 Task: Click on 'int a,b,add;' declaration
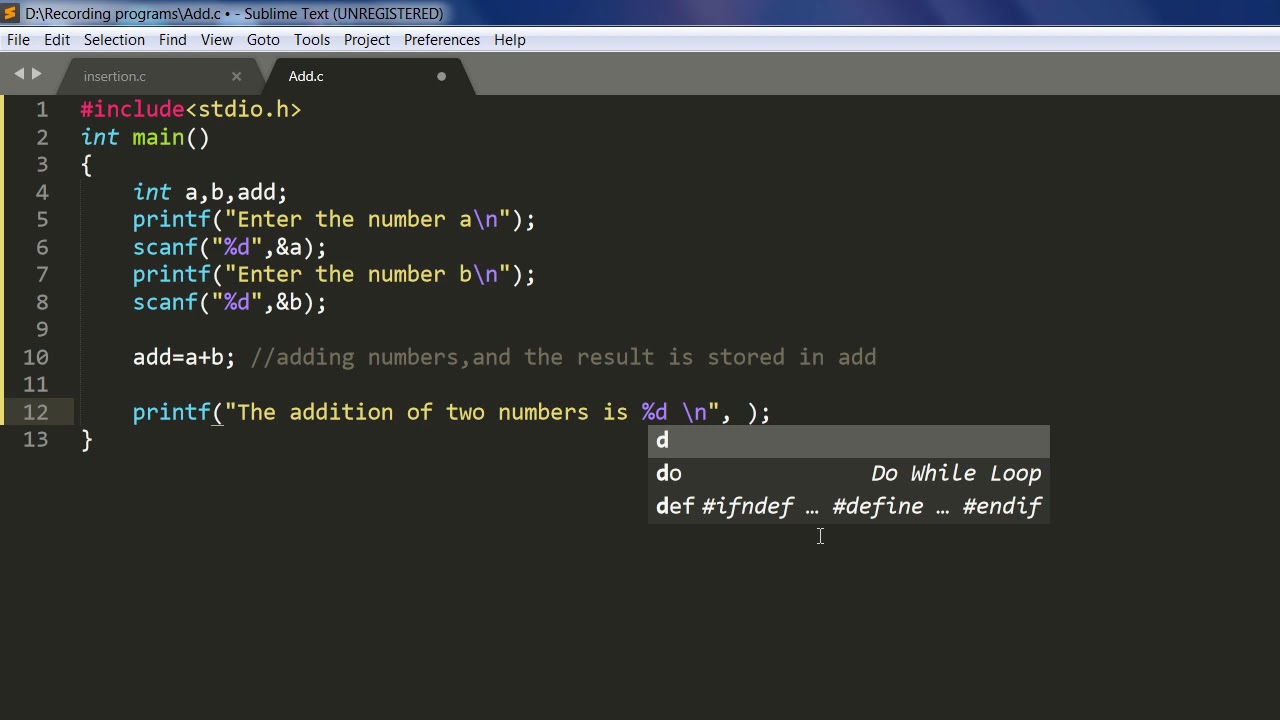(x=210, y=192)
